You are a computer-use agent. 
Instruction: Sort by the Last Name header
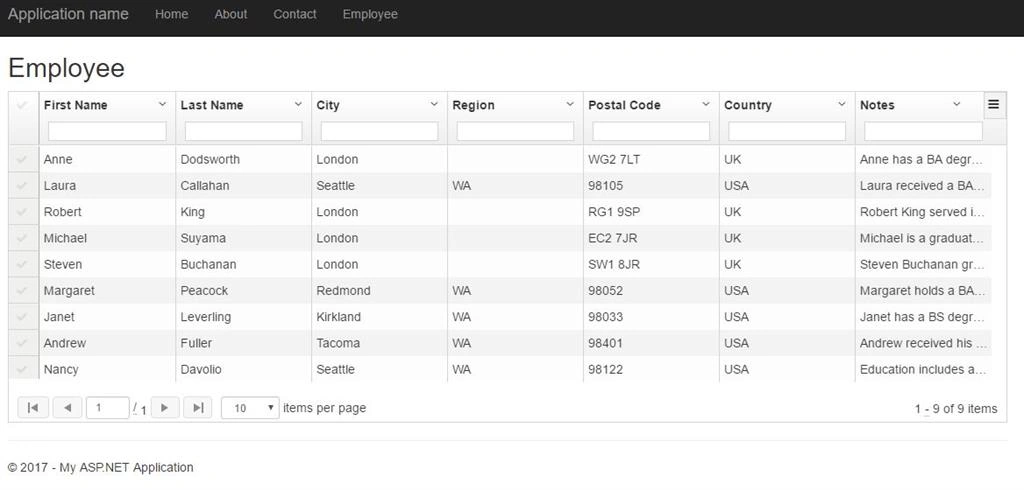point(212,105)
